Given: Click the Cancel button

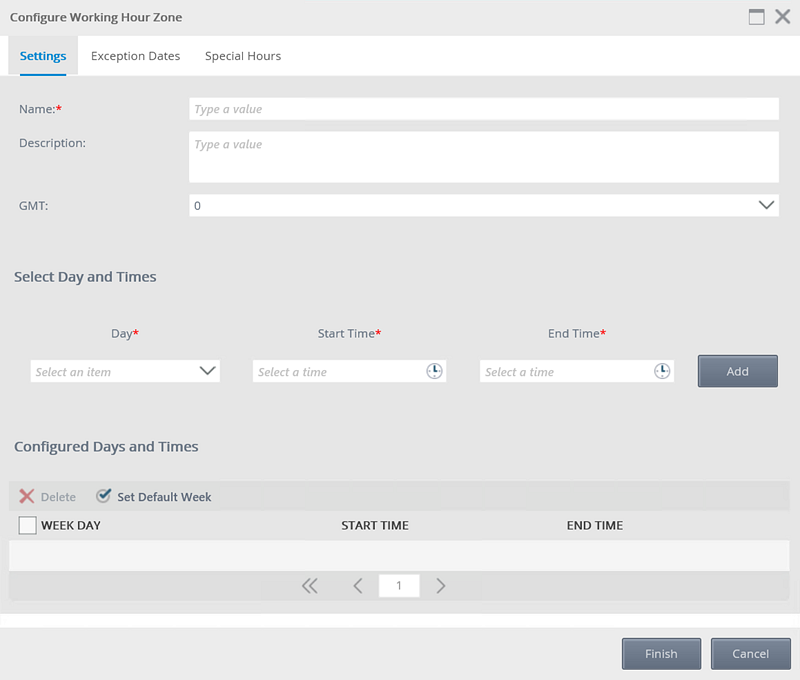Looking at the screenshot, I should [750, 653].
